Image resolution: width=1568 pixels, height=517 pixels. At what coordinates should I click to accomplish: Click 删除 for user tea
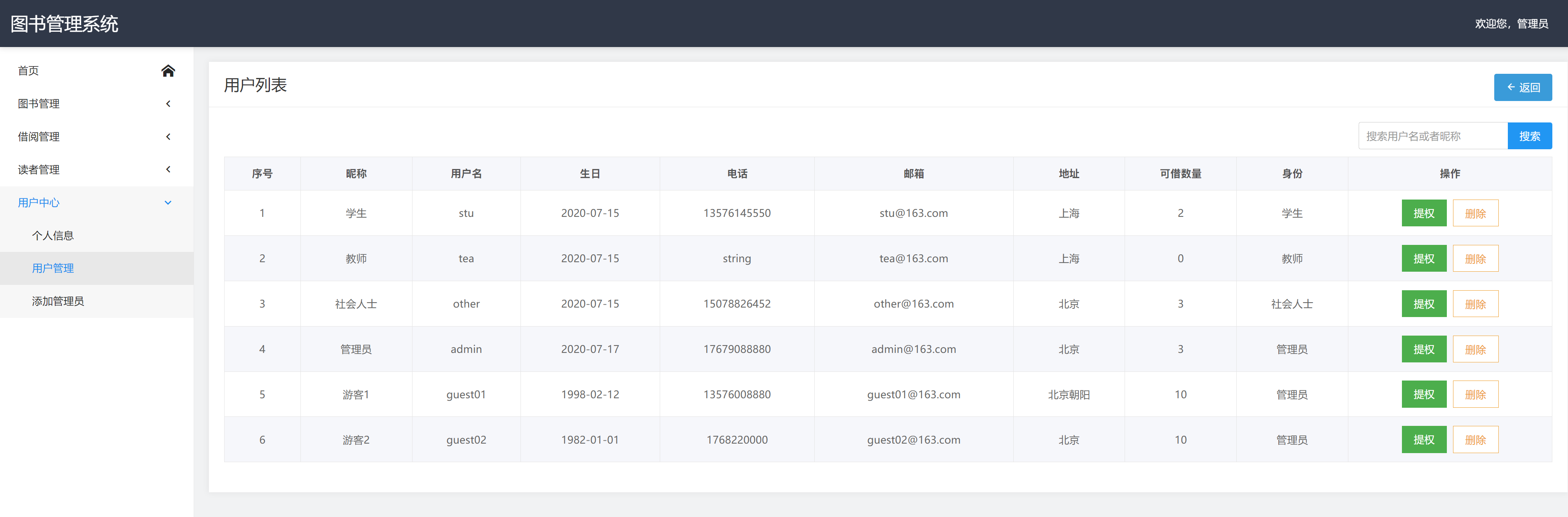(1475, 259)
